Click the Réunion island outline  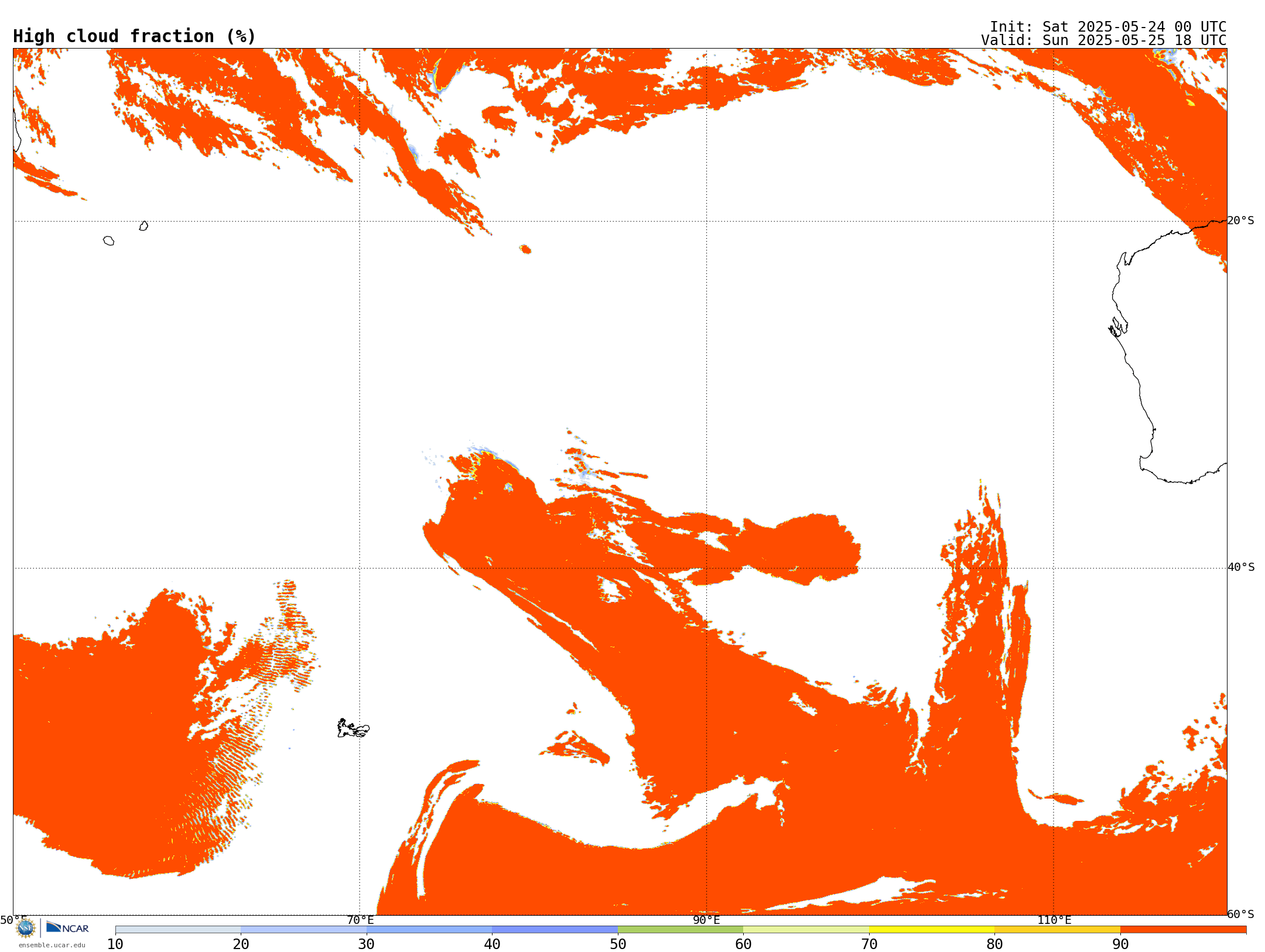click(x=108, y=241)
